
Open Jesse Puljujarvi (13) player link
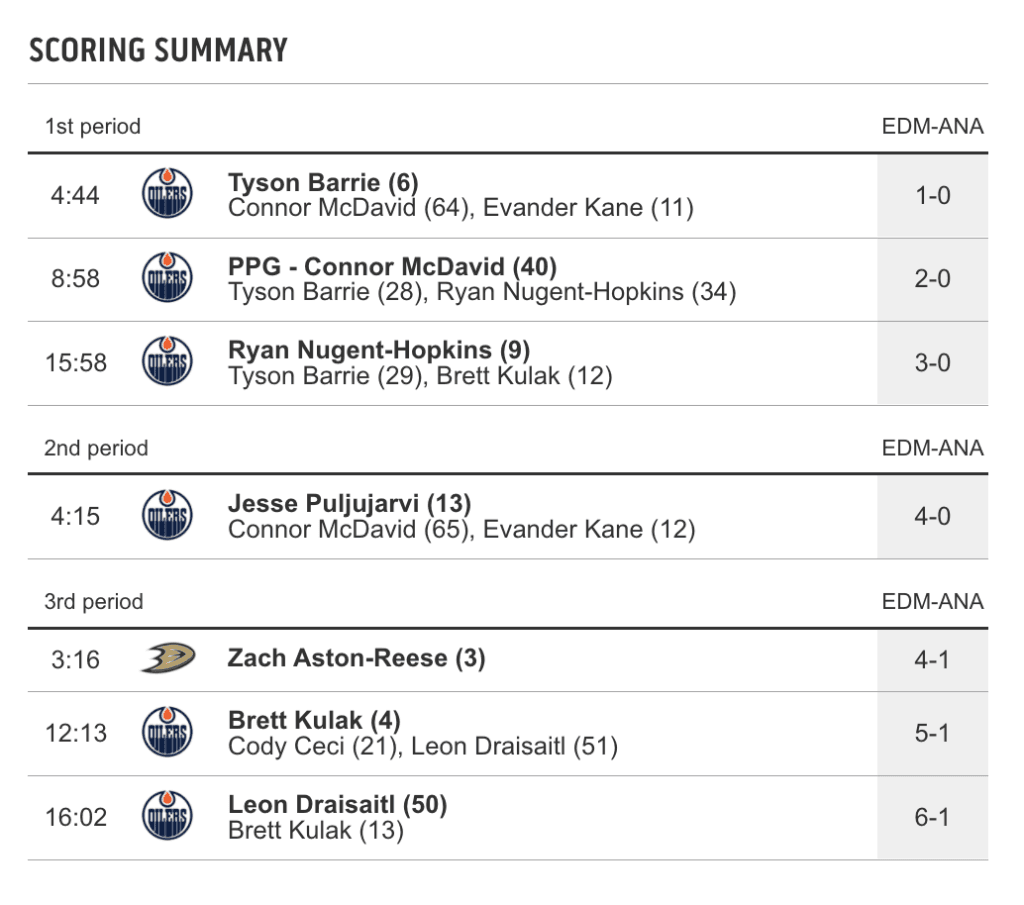click(x=349, y=504)
